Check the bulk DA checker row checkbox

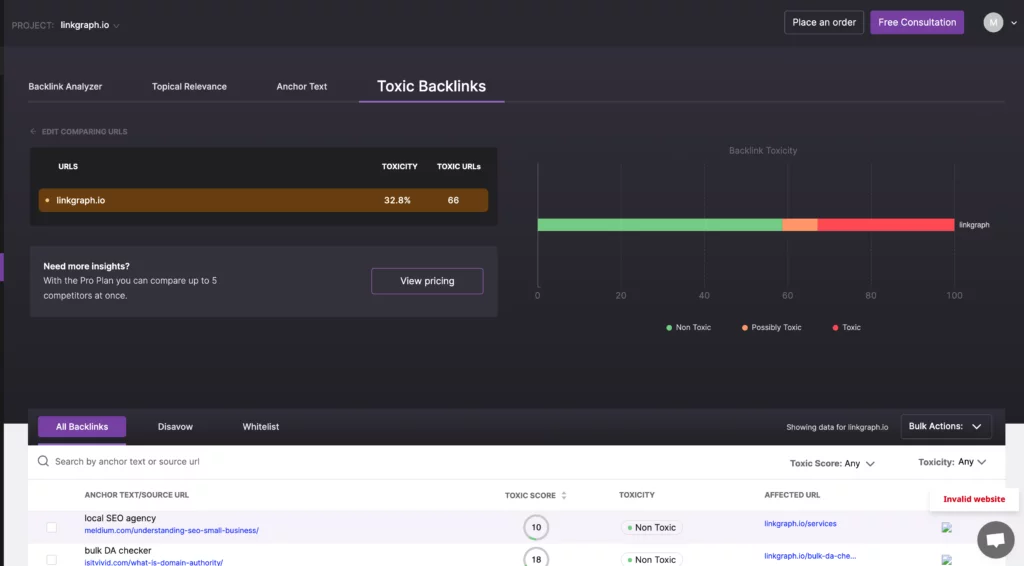(52, 560)
